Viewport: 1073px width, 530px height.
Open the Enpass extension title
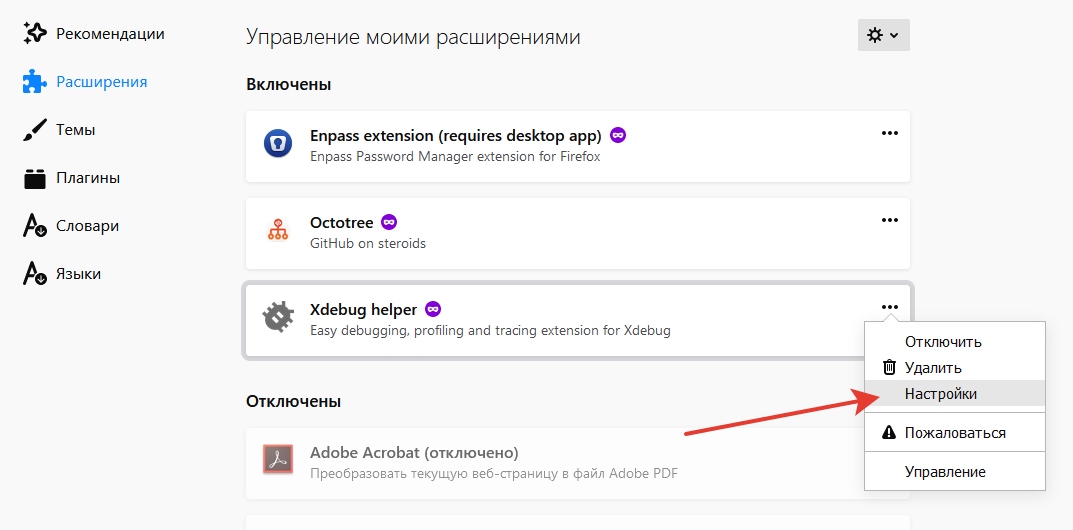tap(456, 135)
